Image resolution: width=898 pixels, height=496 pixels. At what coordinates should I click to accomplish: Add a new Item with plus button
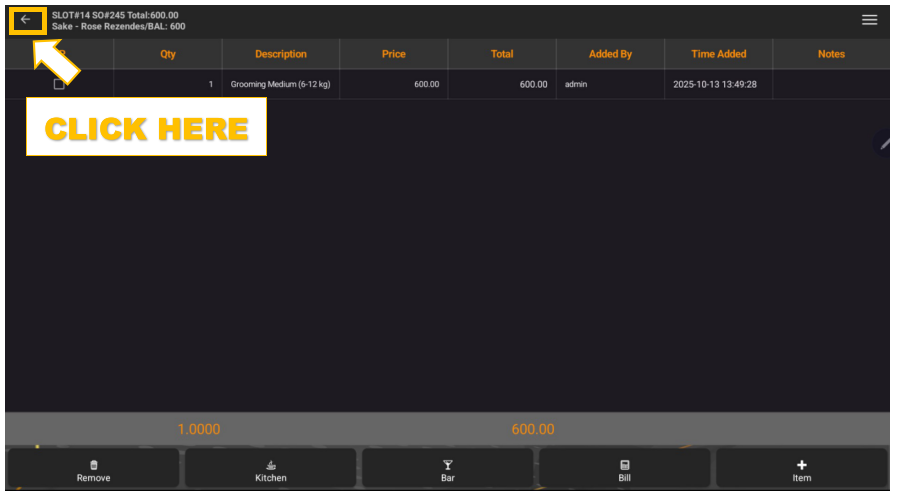click(801, 469)
